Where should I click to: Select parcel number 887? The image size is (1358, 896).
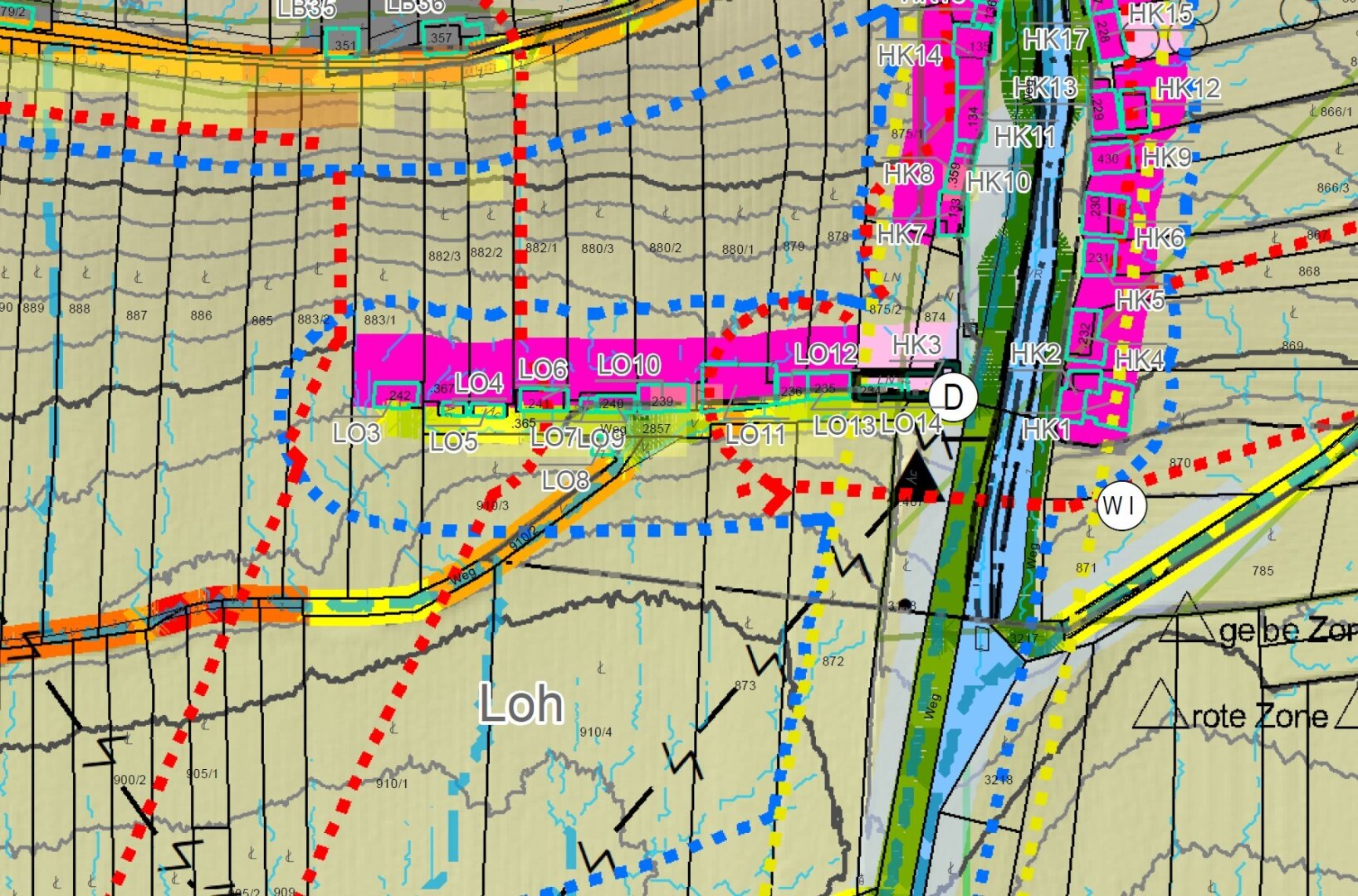(136, 315)
